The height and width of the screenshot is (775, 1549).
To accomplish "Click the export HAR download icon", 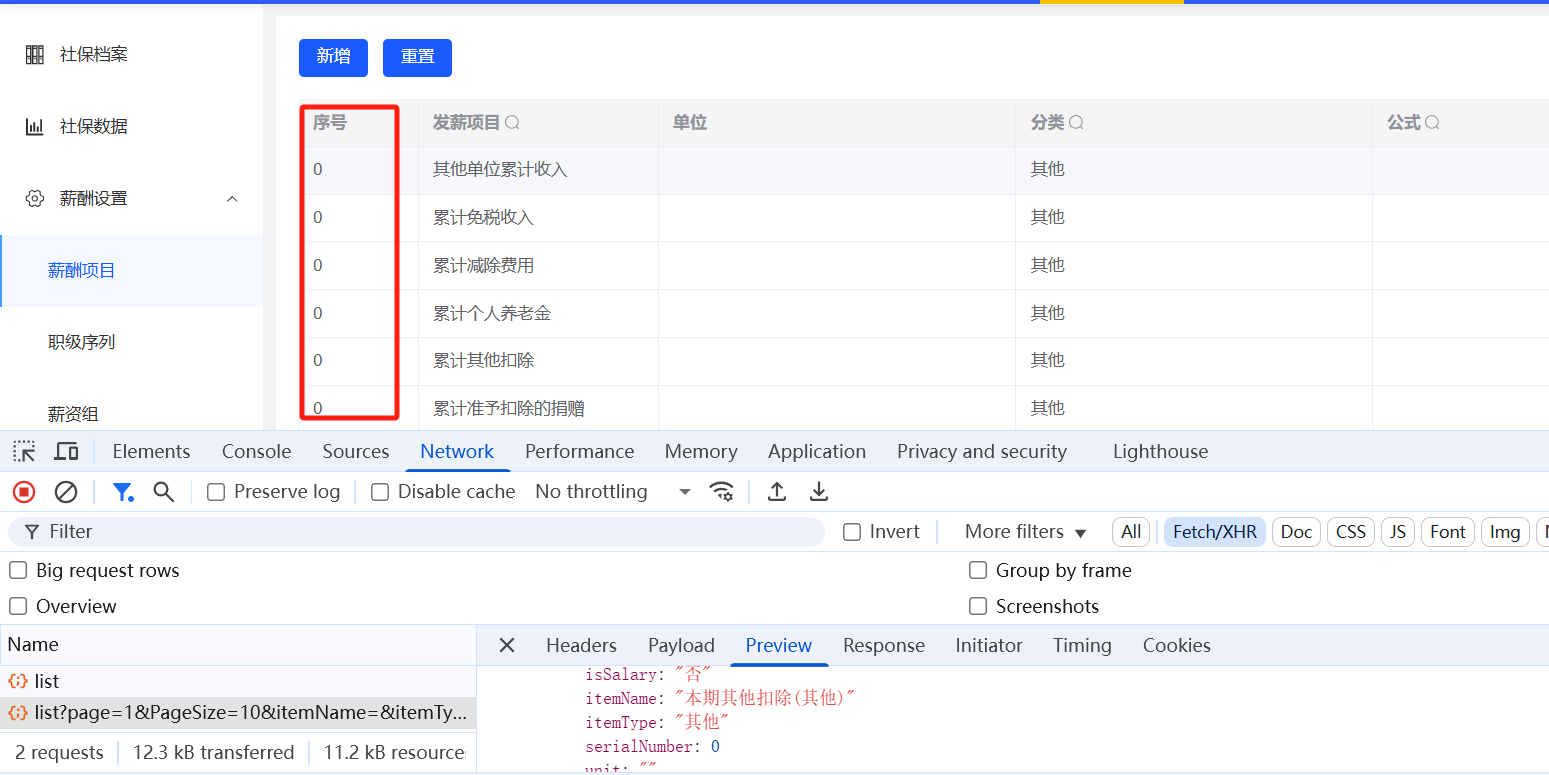I will click(x=819, y=491).
